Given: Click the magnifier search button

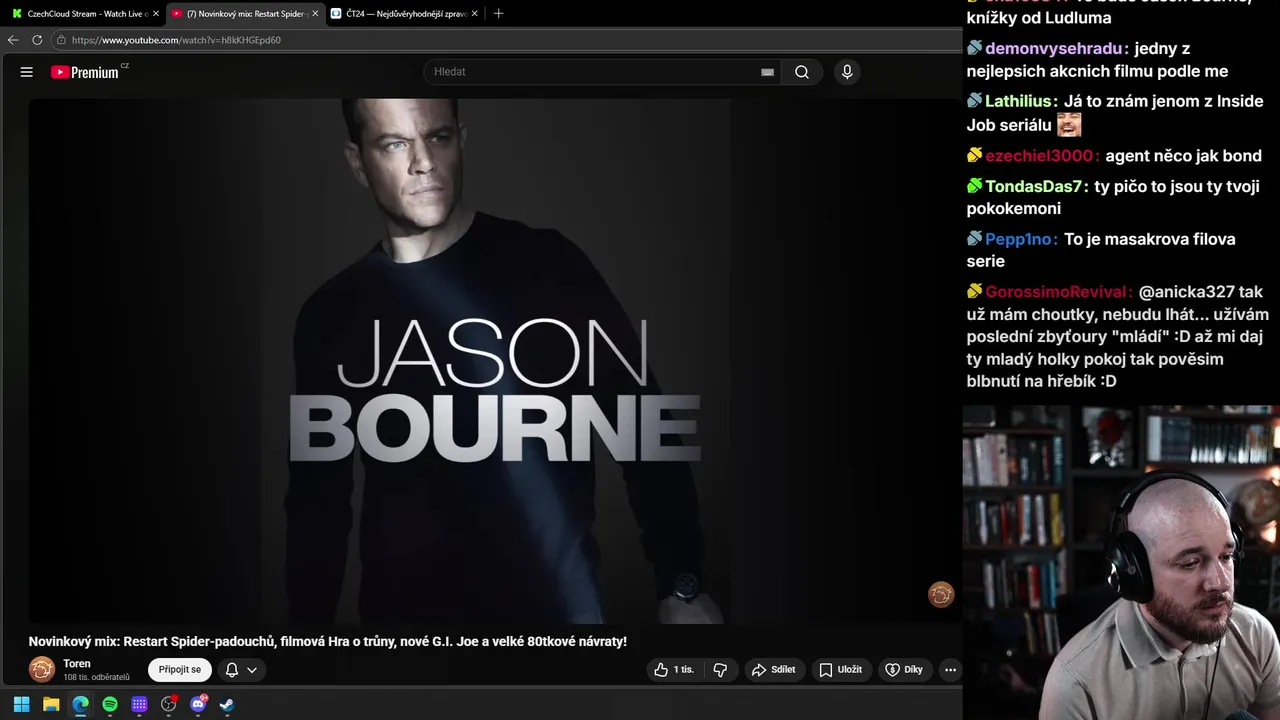Looking at the screenshot, I should (x=802, y=72).
